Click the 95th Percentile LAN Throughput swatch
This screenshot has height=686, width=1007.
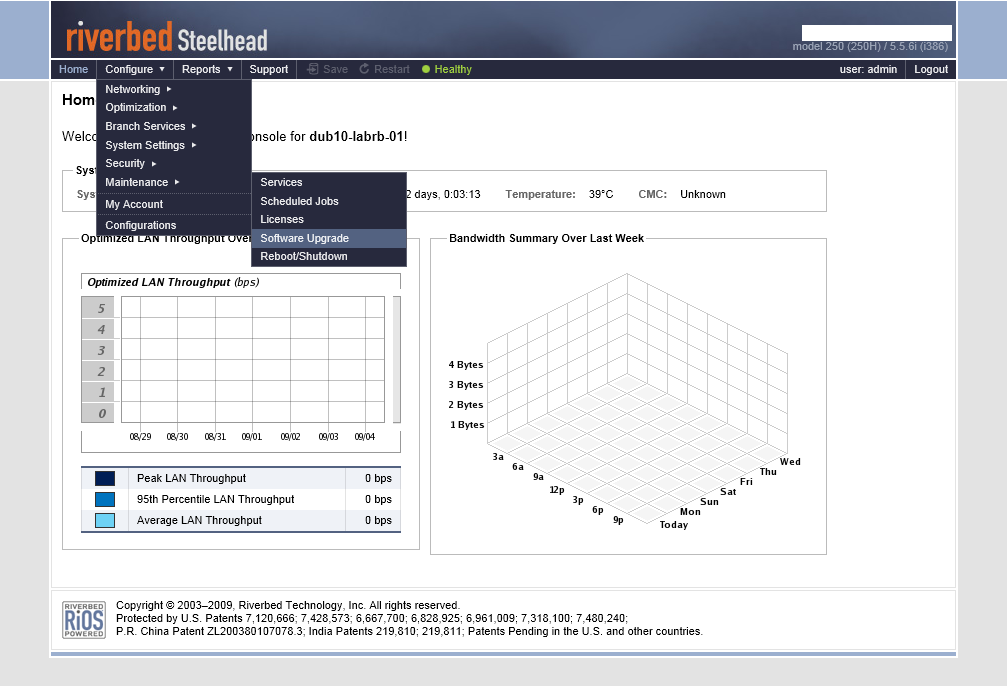pos(105,499)
